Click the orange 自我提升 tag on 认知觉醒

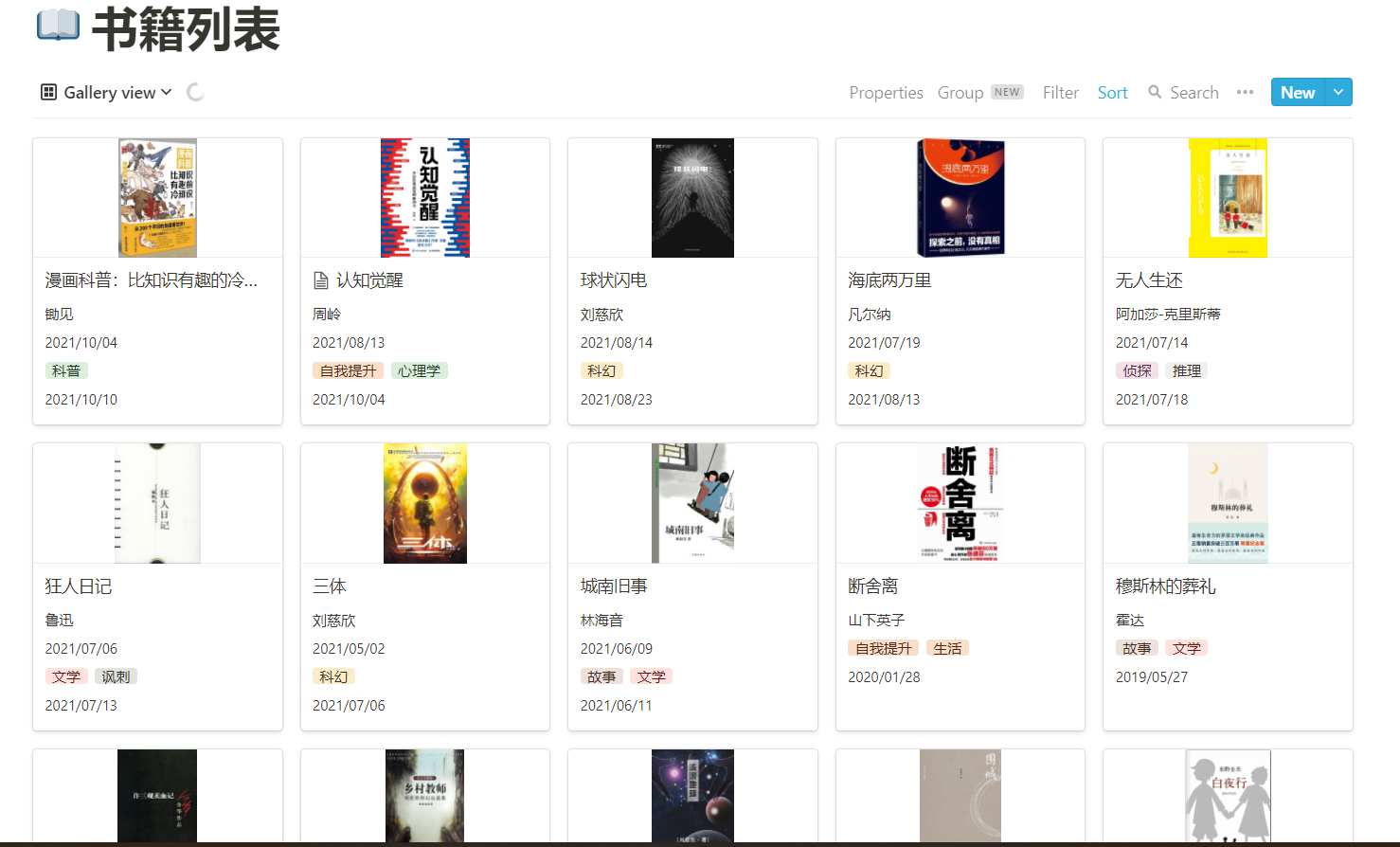pyautogui.click(x=348, y=370)
